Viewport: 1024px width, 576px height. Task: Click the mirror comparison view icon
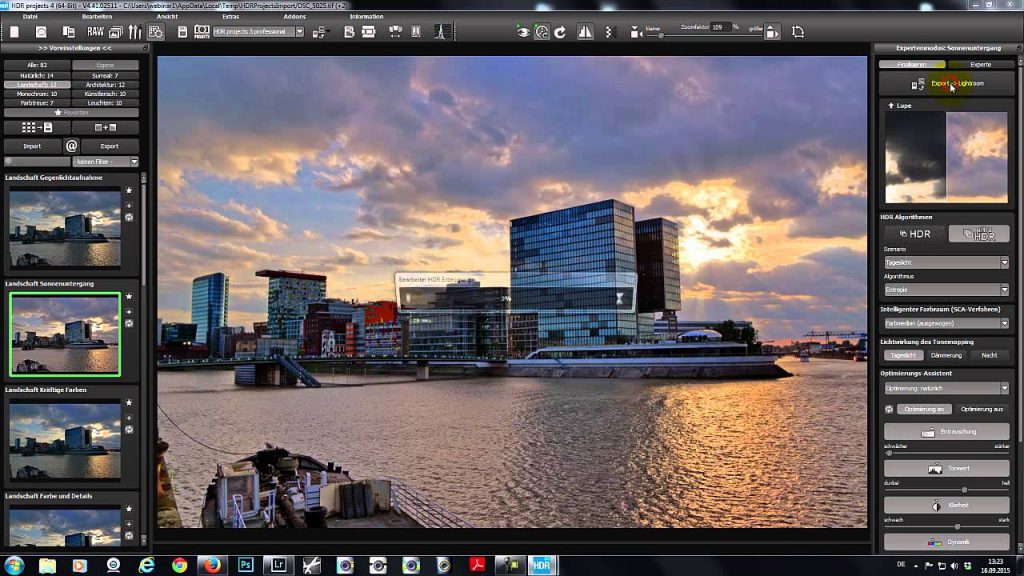click(585, 32)
